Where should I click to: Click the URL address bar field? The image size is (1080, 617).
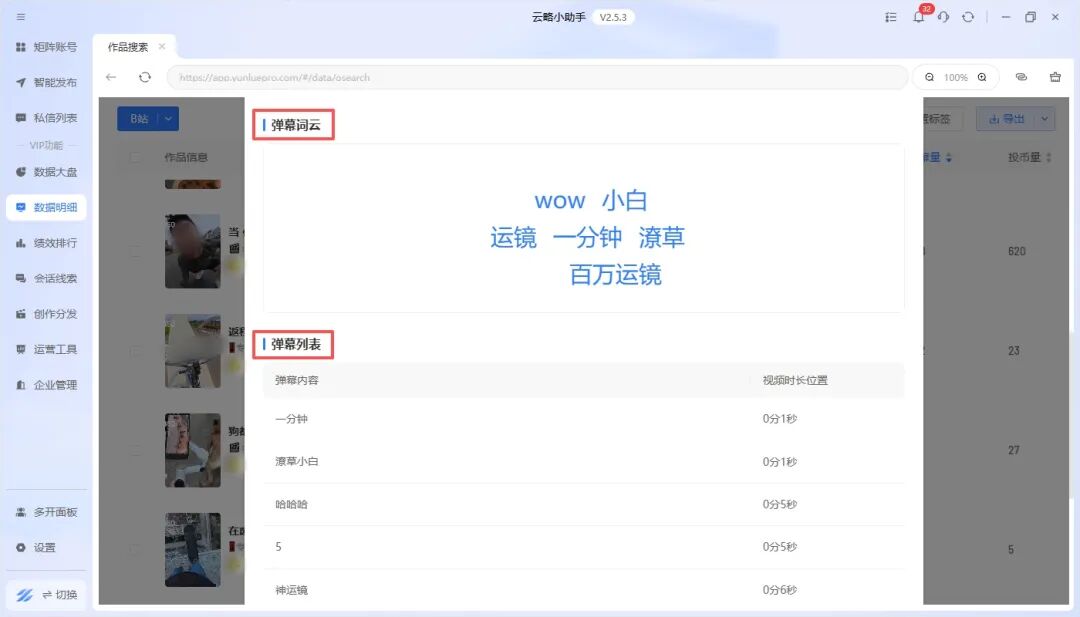(536, 77)
